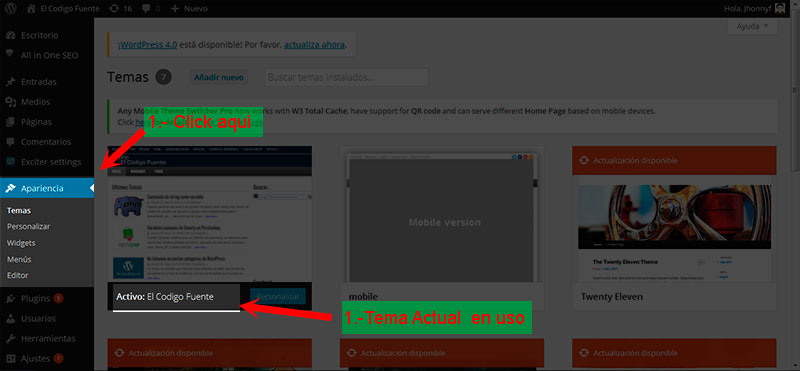800x371 pixels.
Task: Select the Twenty Eleven theme thumbnail
Action: coord(674,232)
